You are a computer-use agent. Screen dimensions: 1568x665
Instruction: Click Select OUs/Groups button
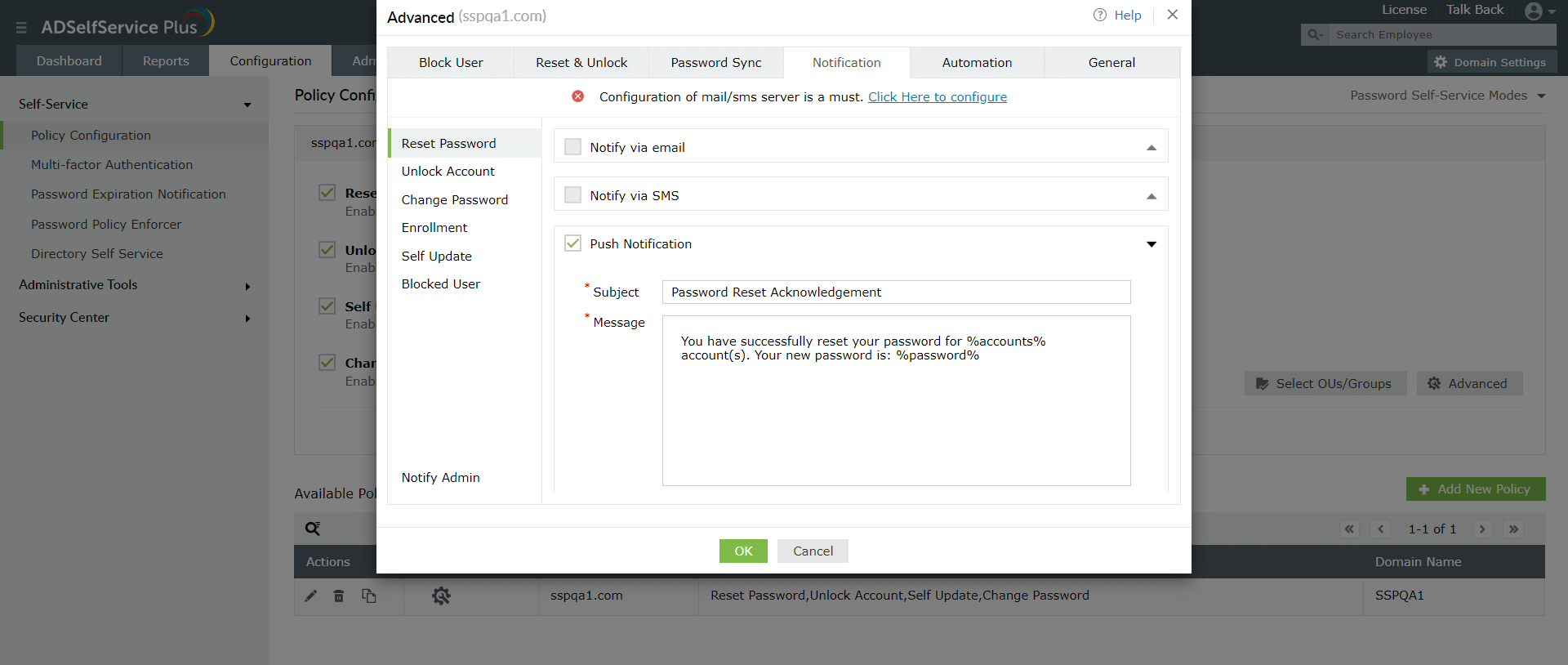pyautogui.click(x=1325, y=384)
